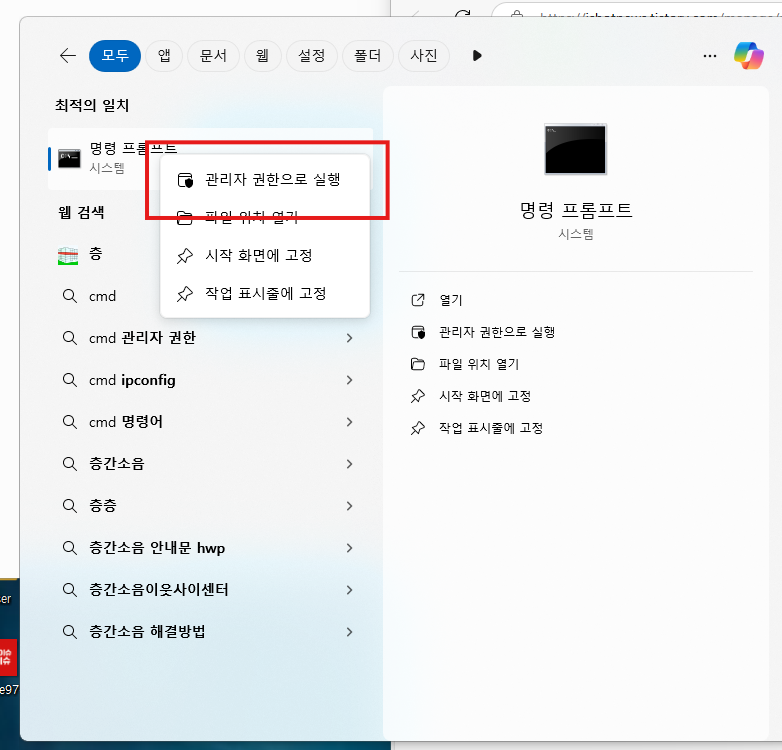The width and height of the screenshot is (782, 750).
Task: Click the pin icon beside 시작 화면에 고정 in the context menu
Action: coord(185,256)
